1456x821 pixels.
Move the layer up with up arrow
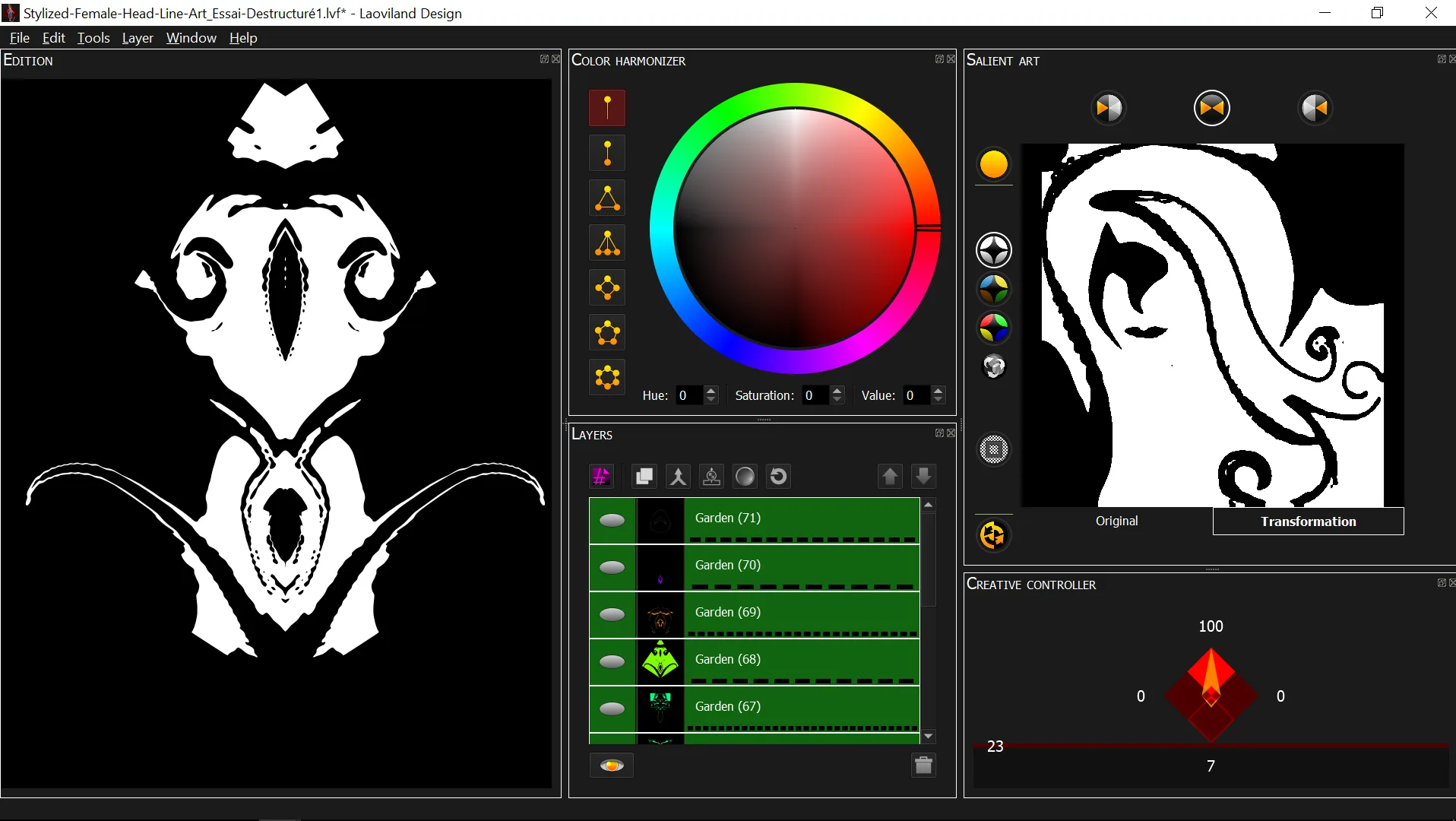[x=890, y=477]
